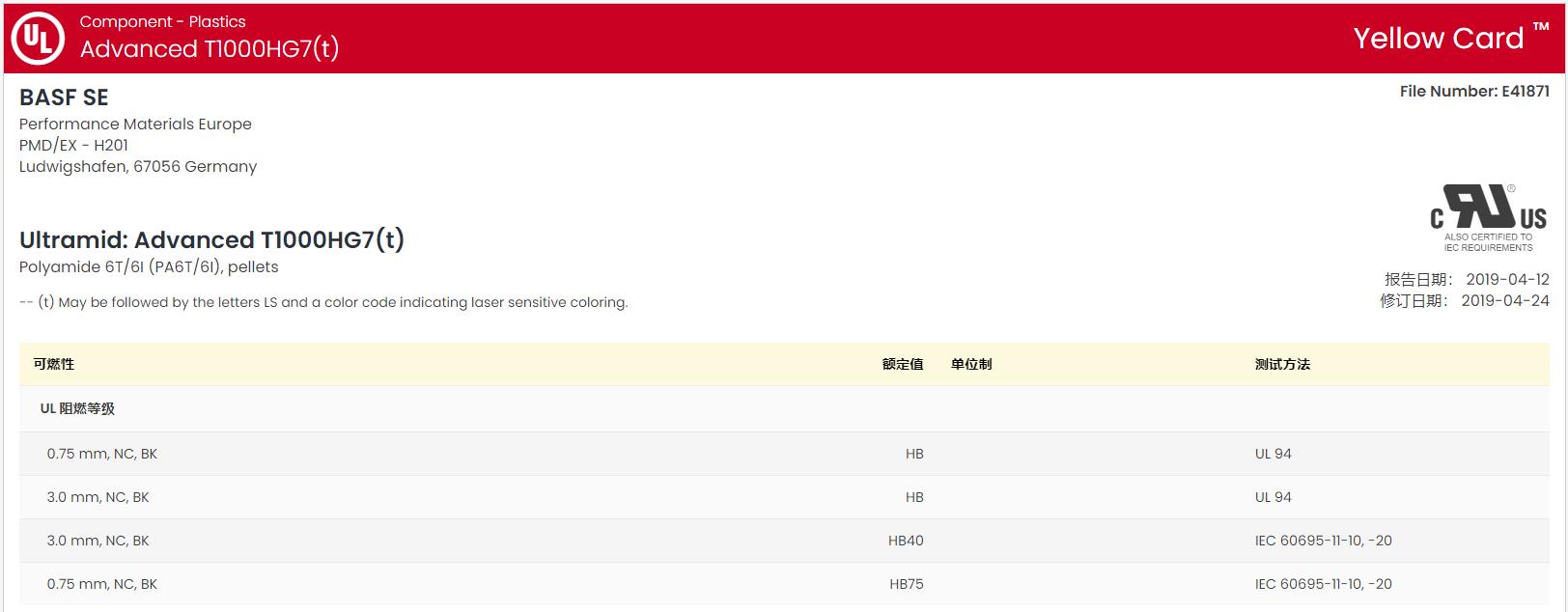
Task: Click 'UL 94' in the 3.0 mm row
Action: tap(1274, 497)
